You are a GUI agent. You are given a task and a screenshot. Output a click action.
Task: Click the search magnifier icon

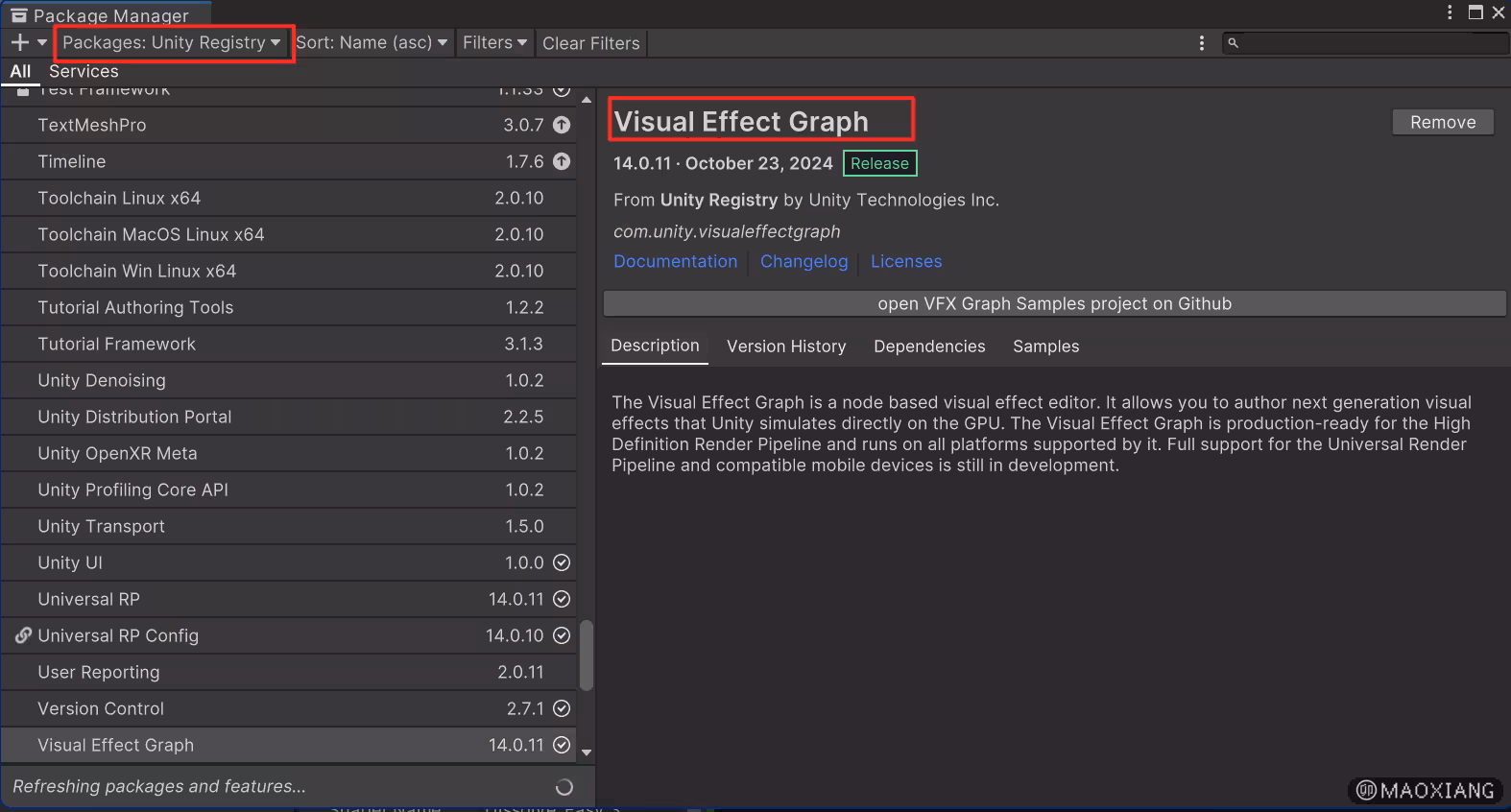[1234, 43]
